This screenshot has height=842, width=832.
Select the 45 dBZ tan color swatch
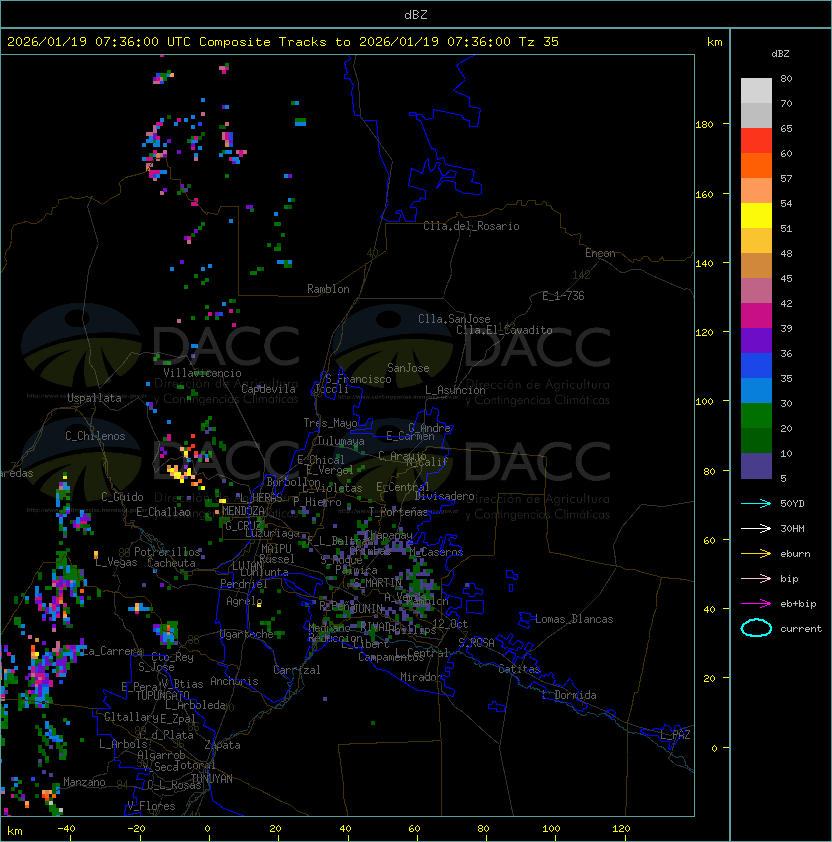[756, 266]
